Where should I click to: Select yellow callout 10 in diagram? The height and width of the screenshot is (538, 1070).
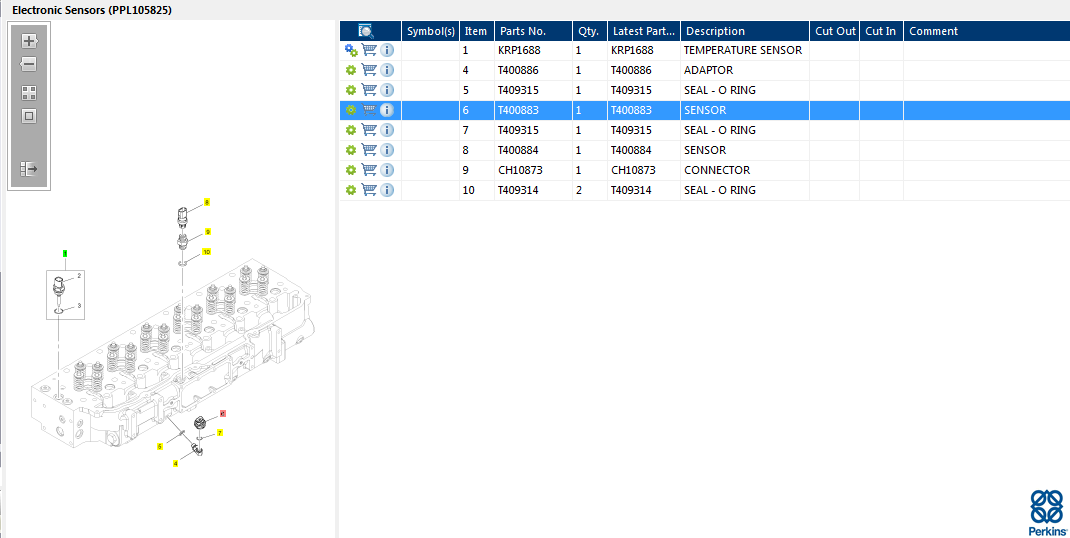[x=206, y=252]
